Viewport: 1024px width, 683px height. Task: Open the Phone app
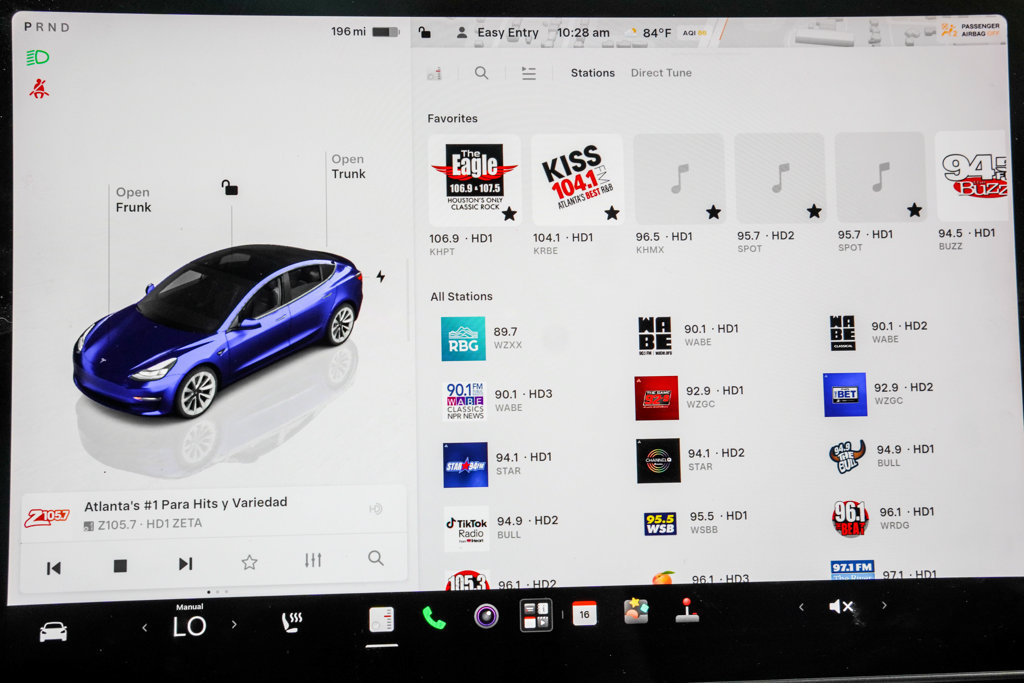pyautogui.click(x=434, y=618)
